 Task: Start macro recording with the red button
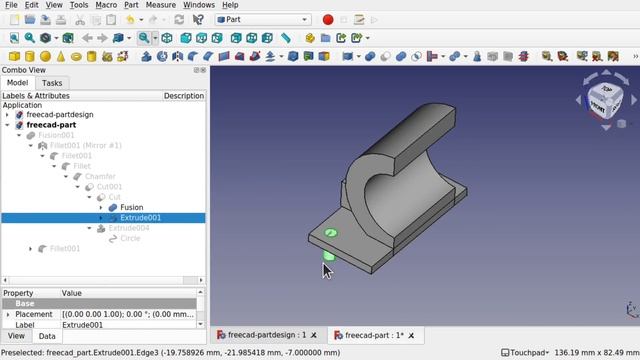328,20
